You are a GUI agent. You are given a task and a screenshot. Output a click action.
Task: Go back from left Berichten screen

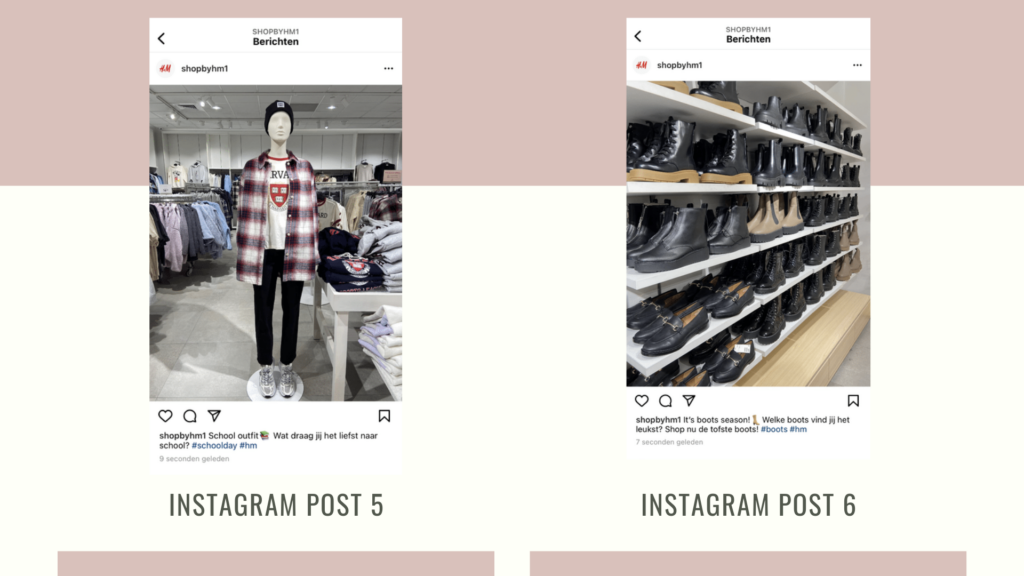(x=161, y=39)
